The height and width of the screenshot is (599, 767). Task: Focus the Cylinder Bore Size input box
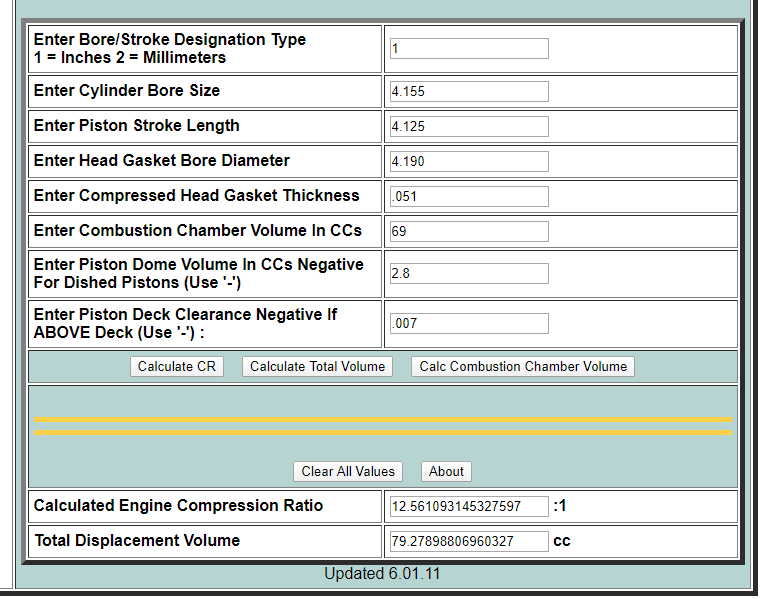468,92
